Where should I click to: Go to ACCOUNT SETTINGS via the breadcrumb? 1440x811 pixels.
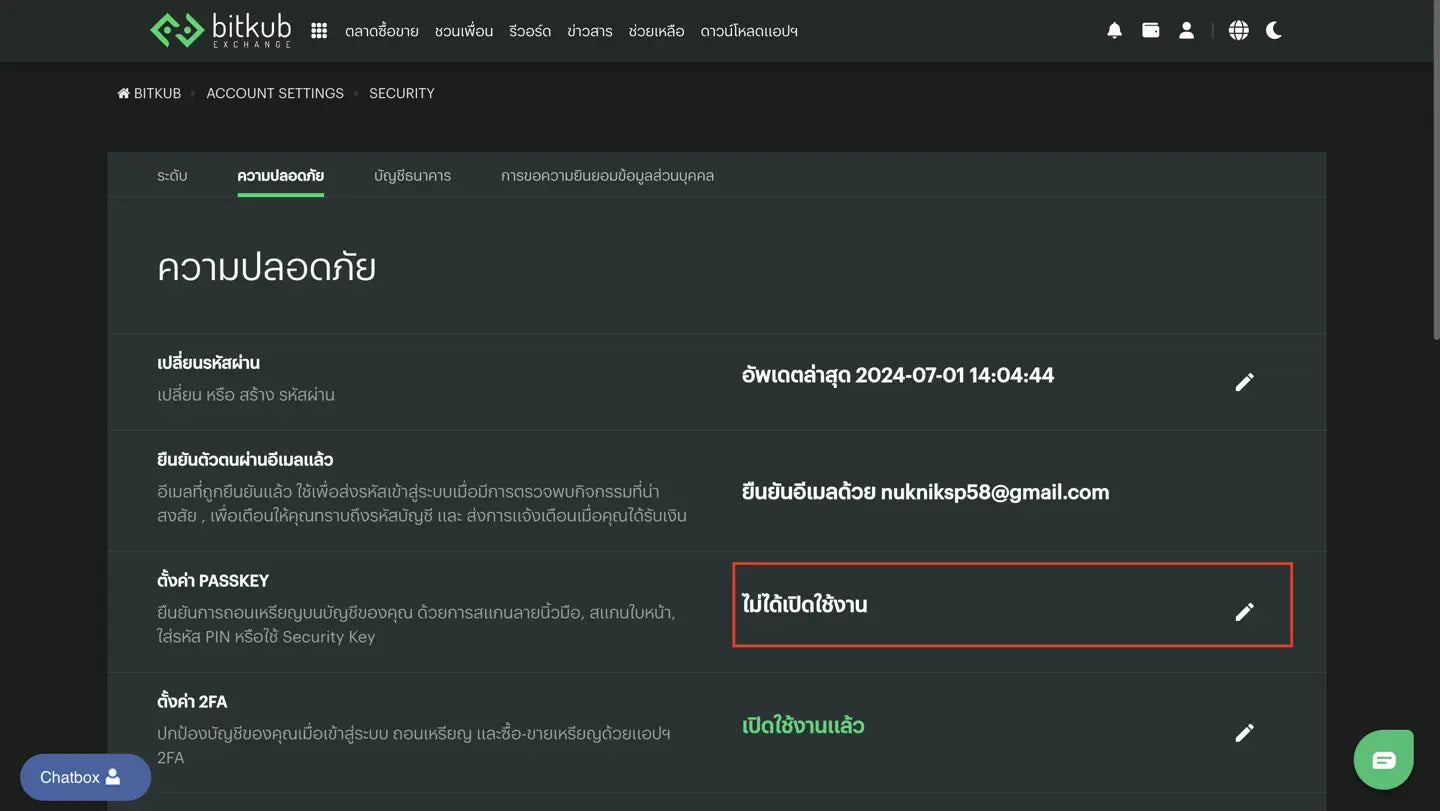point(274,92)
